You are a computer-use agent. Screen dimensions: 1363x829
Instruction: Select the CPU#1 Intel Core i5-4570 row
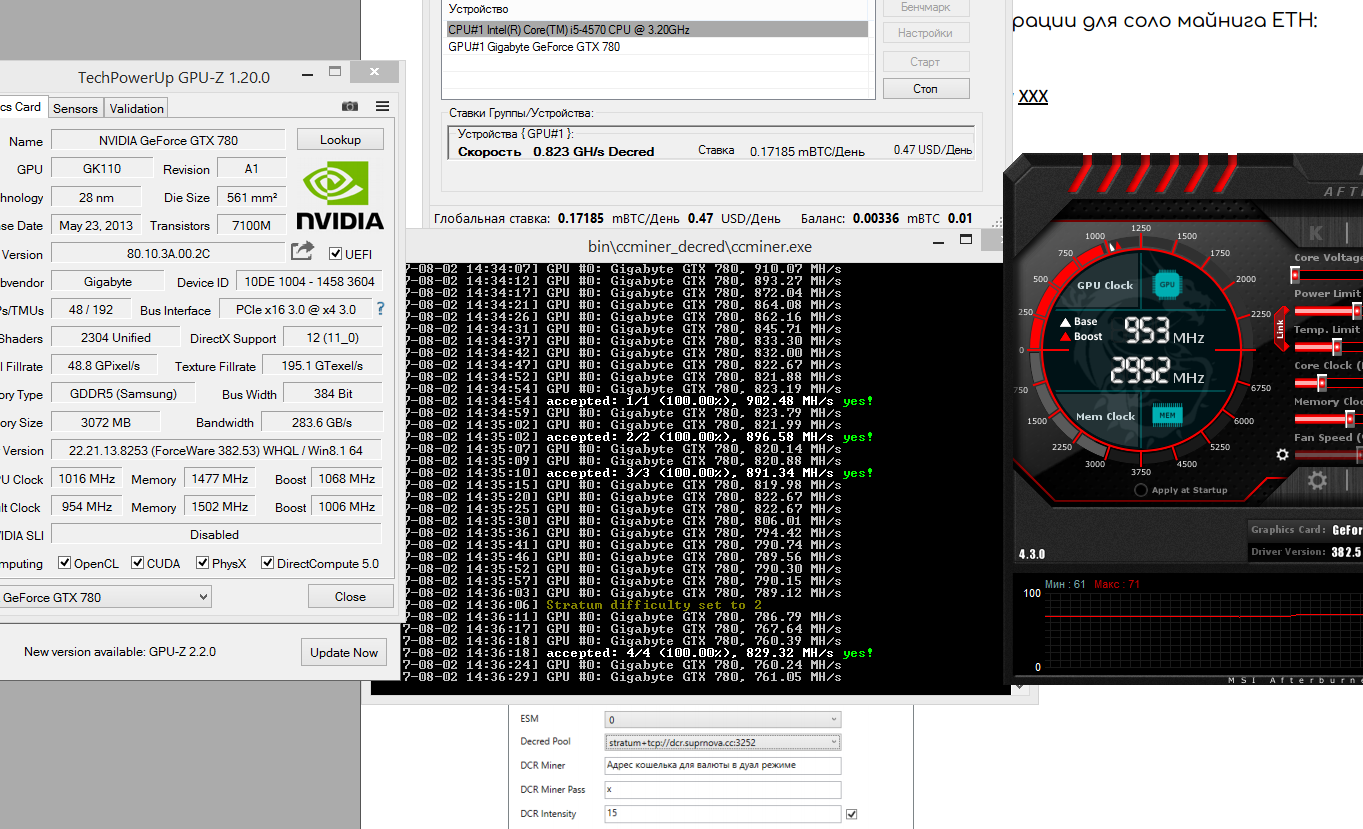(x=658, y=30)
